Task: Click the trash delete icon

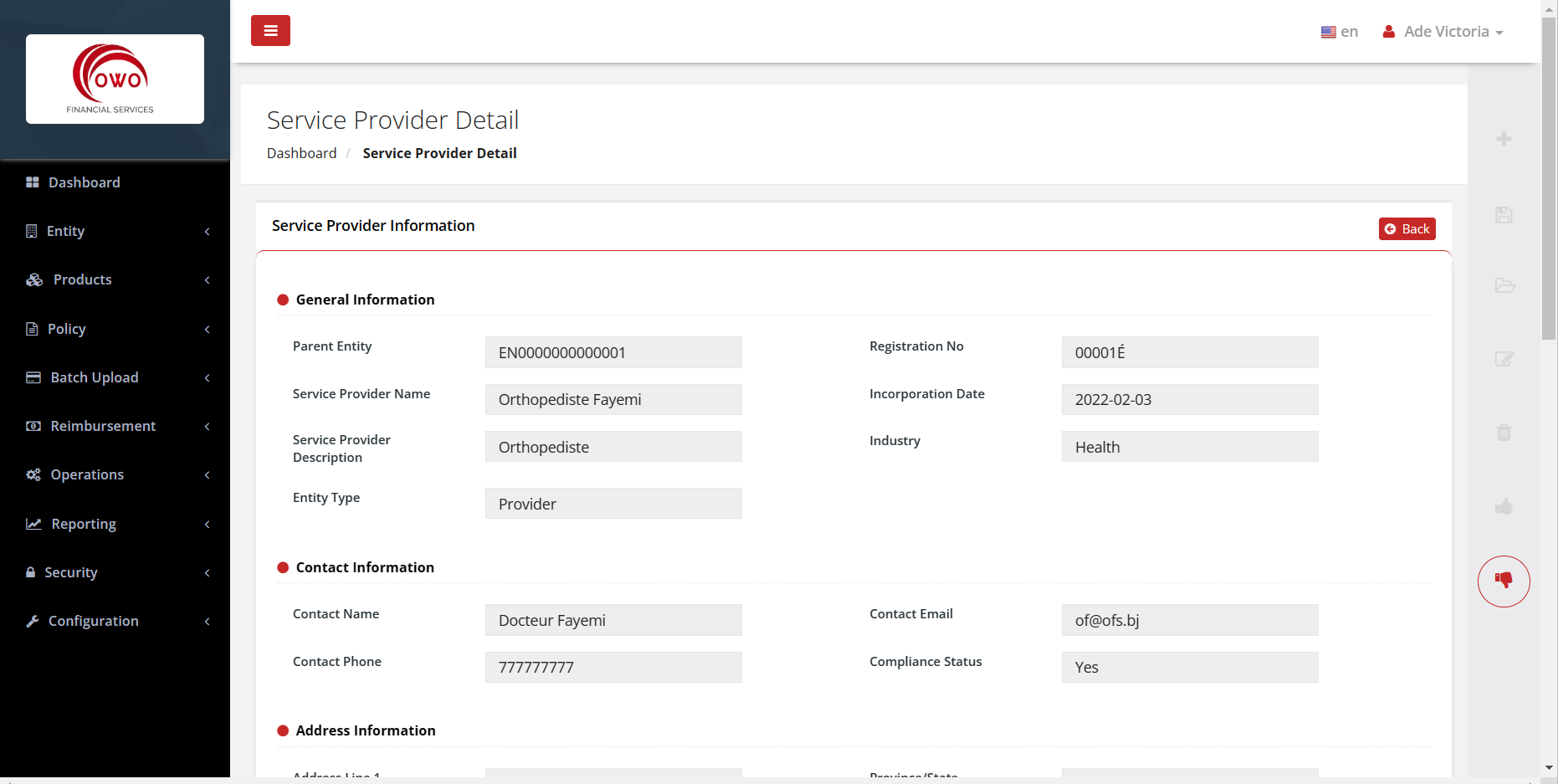Action: (x=1504, y=433)
